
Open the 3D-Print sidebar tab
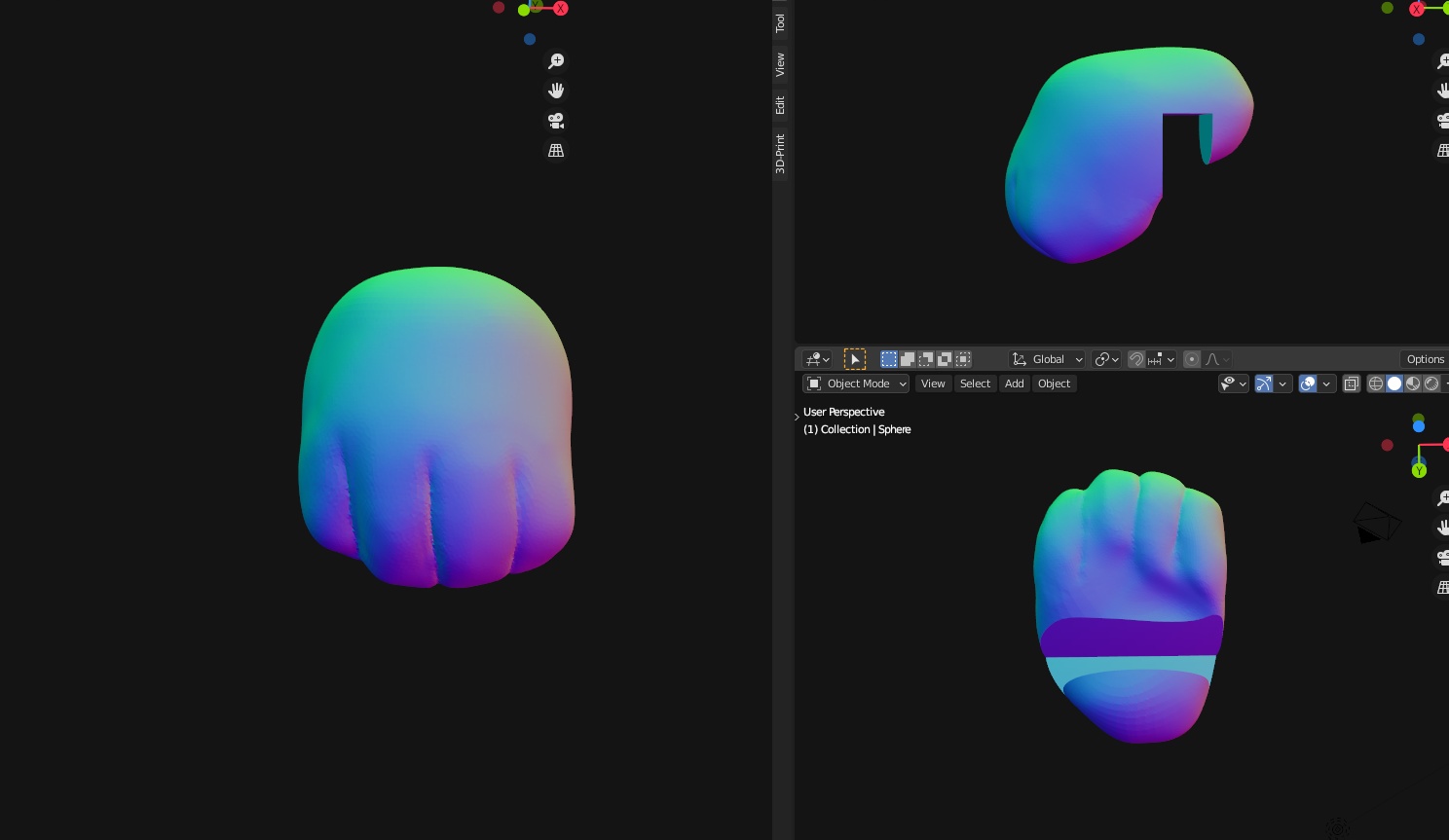(780, 154)
